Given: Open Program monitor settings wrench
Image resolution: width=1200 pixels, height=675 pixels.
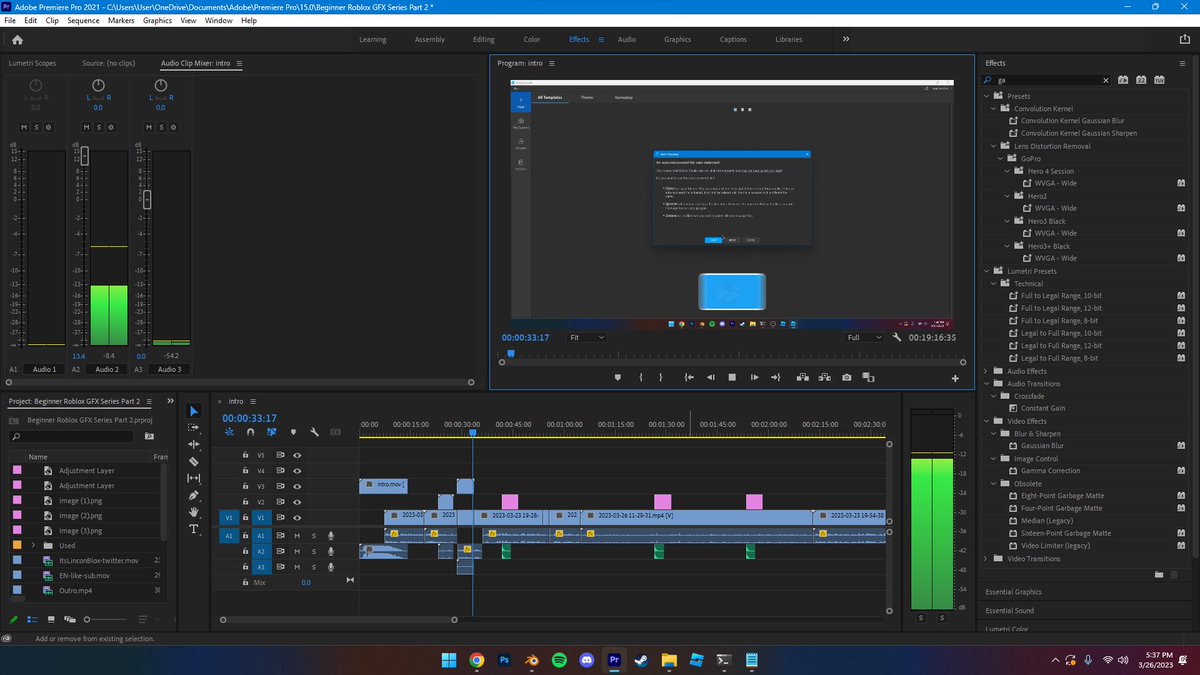Looking at the screenshot, I should (x=897, y=337).
